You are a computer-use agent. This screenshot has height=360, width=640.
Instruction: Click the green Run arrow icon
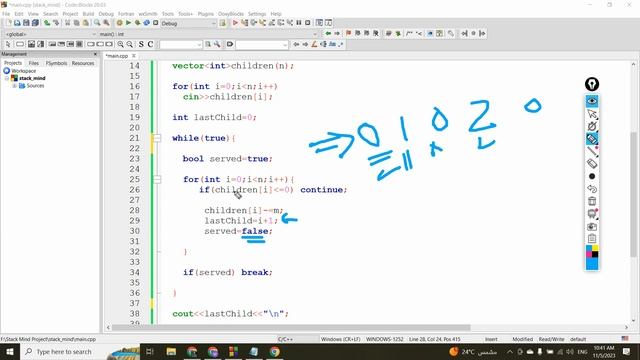coord(129,23)
